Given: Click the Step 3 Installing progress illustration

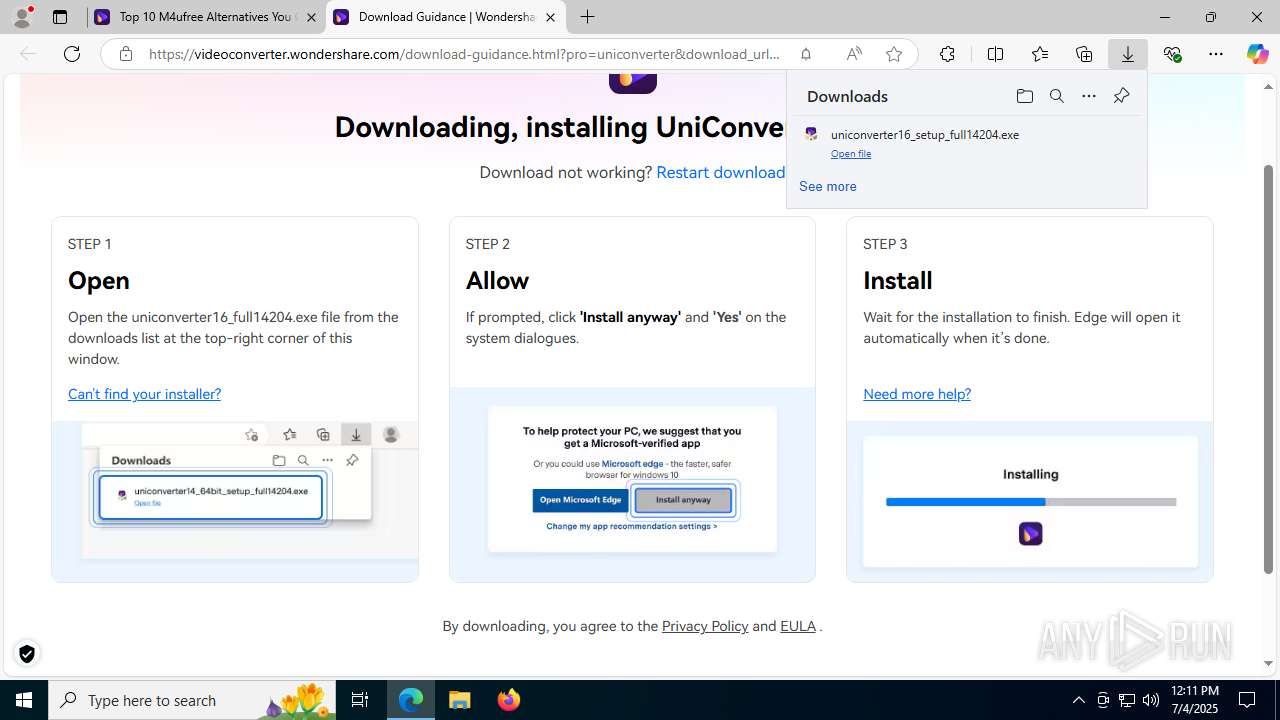Looking at the screenshot, I should (1030, 501).
